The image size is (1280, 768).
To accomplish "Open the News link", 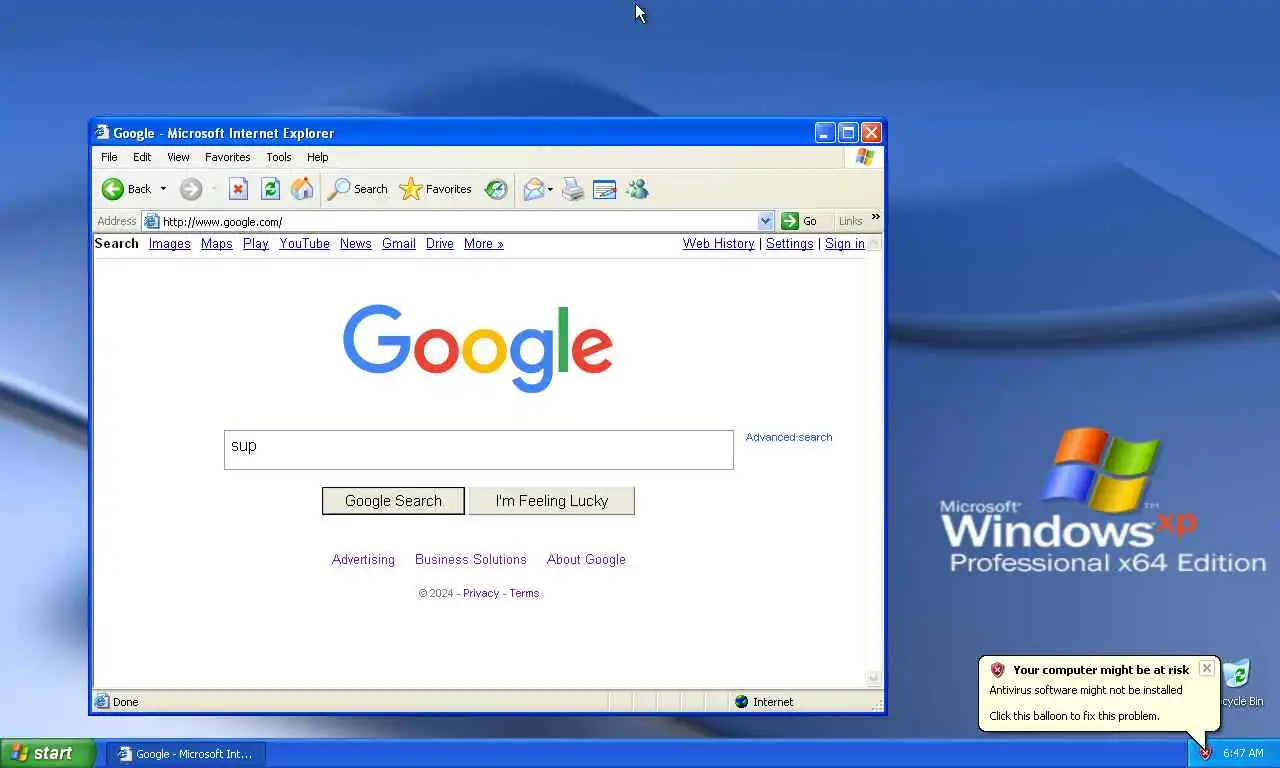I will pos(356,243).
